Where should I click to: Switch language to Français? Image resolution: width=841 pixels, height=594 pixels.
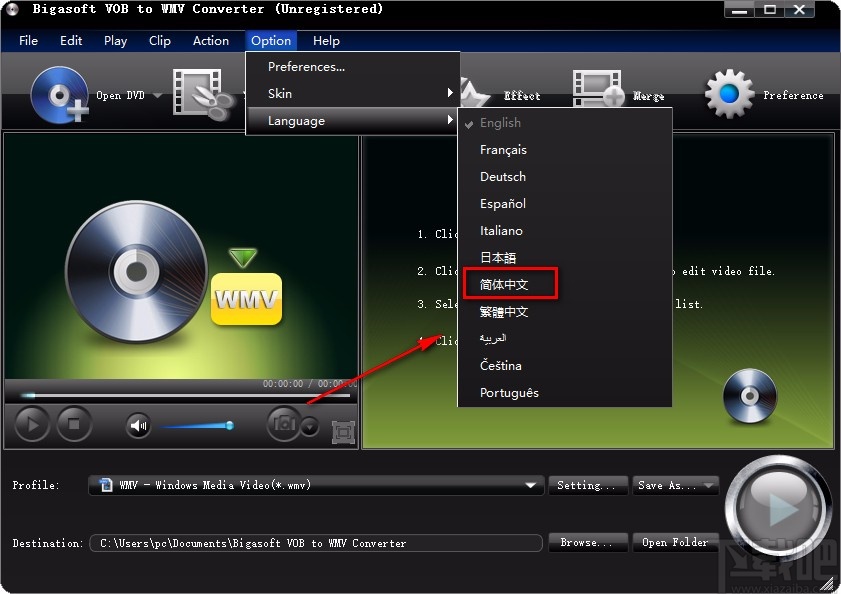pyautogui.click(x=502, y=149)
